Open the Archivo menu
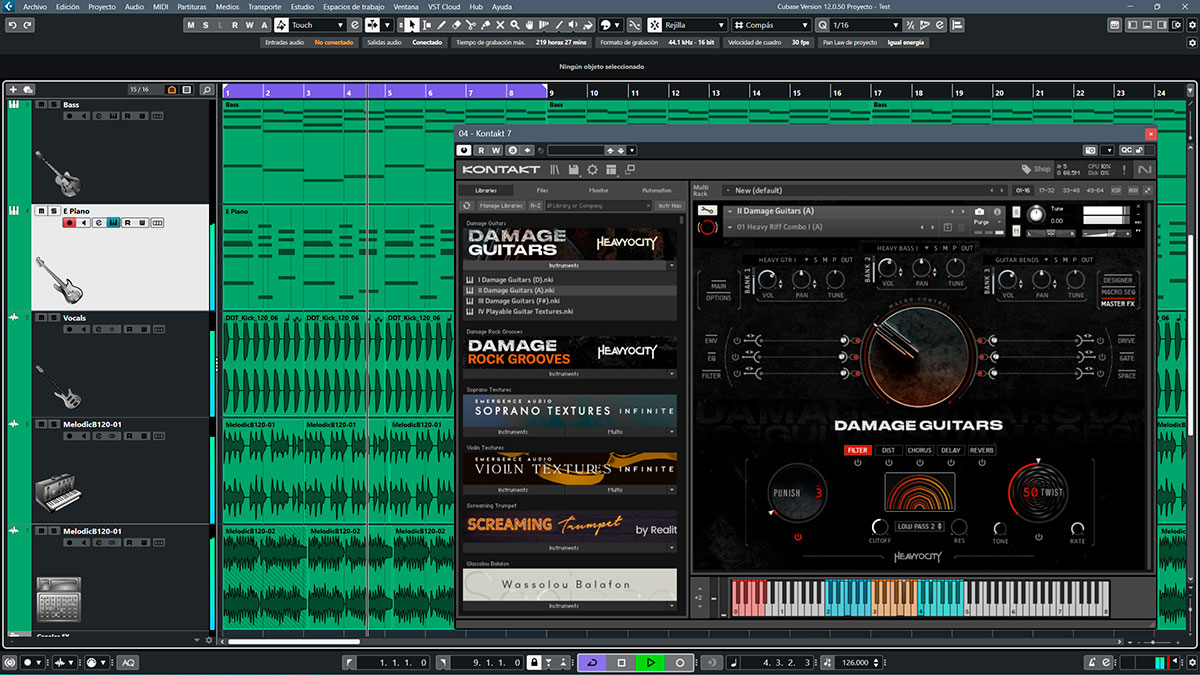The height and width of the screenshot is (675, 1200). pos(34,6)
